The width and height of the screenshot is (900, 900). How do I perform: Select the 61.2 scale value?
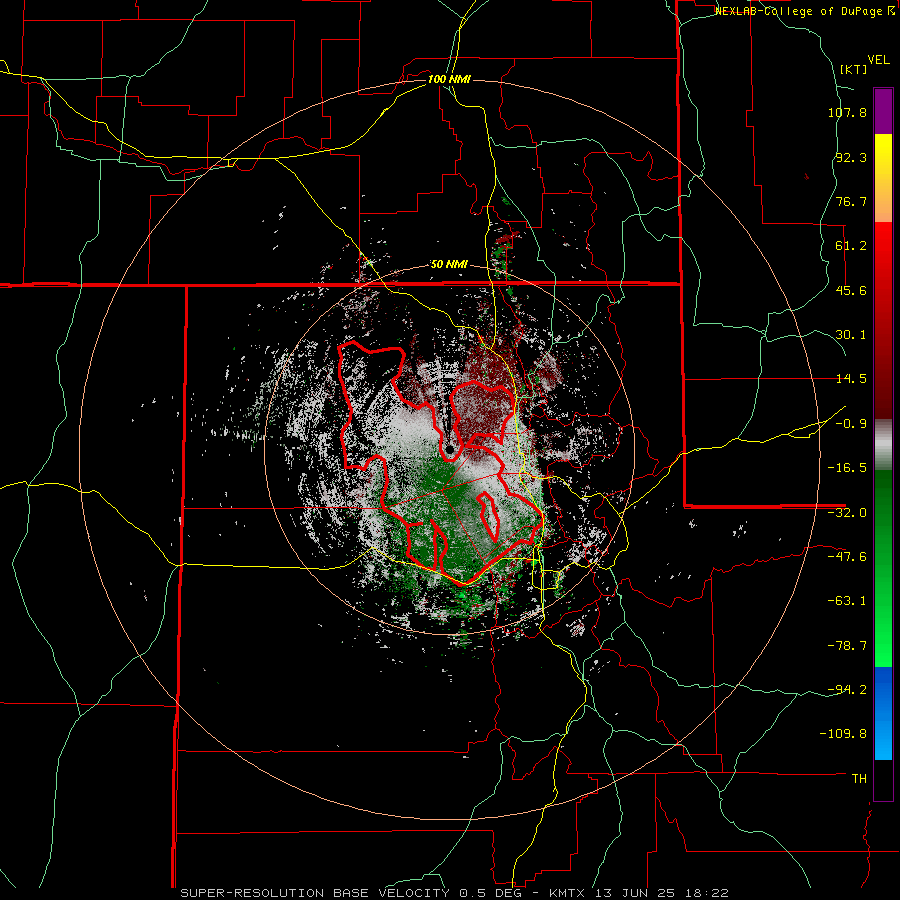851,246
